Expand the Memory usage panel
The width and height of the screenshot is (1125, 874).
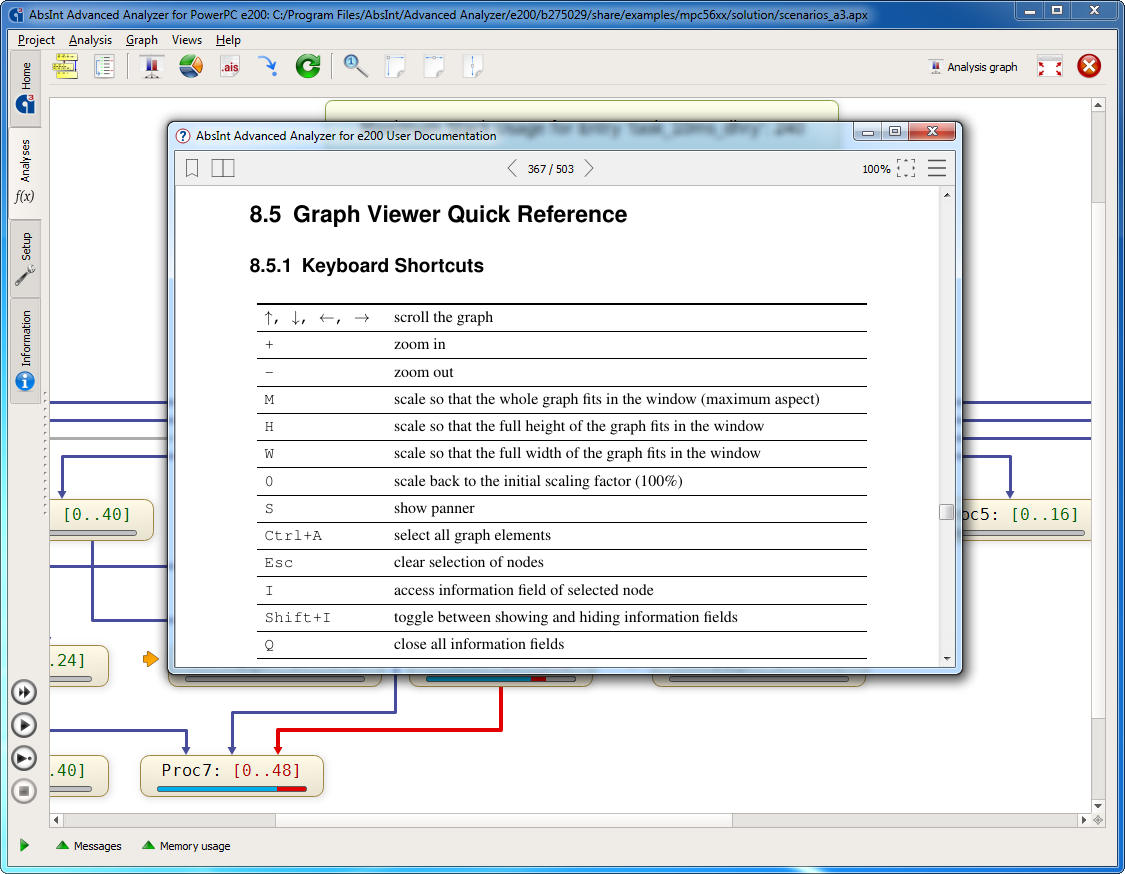pyautogui.click(x=187, y=846)
